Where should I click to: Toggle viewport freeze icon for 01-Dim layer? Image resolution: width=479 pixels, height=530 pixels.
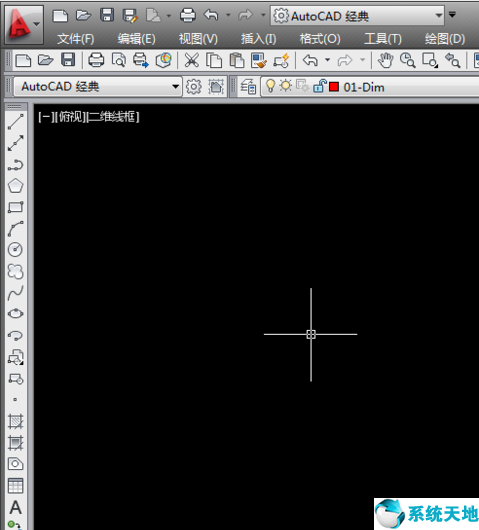[303, 86]
